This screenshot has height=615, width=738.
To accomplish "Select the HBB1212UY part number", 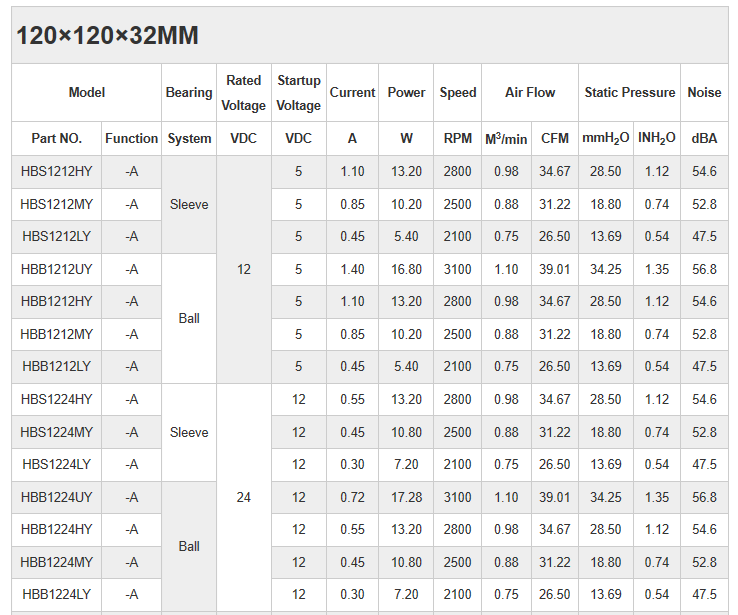I will [x=56, y=269].
